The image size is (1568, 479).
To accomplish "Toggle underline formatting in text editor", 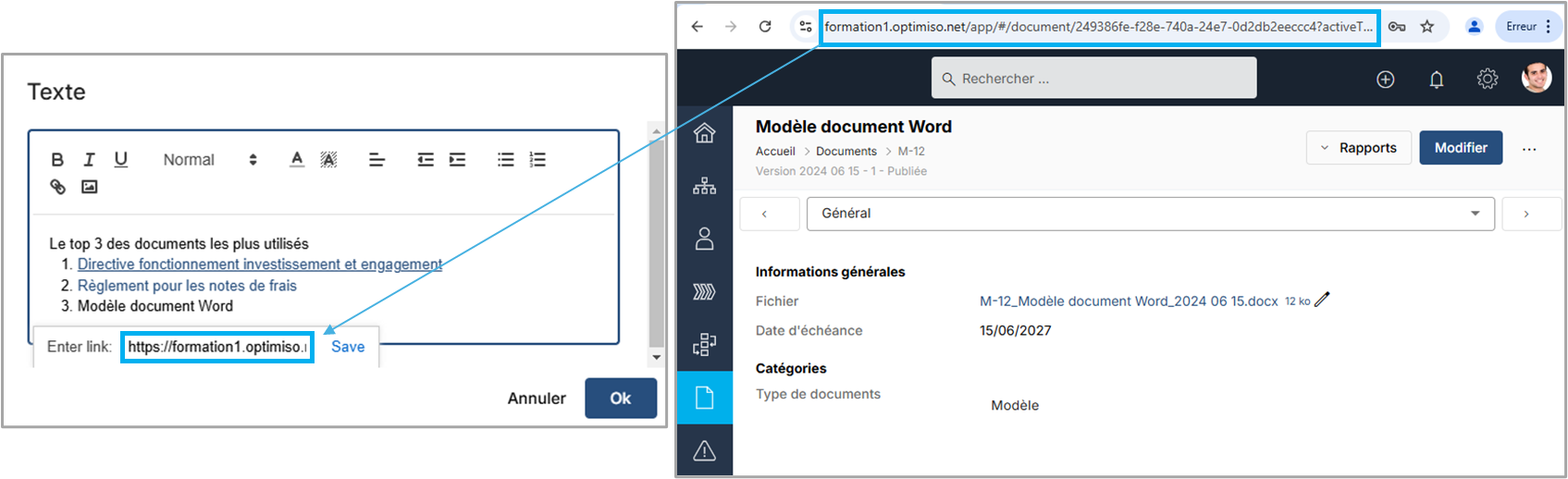I will point(120,160).
